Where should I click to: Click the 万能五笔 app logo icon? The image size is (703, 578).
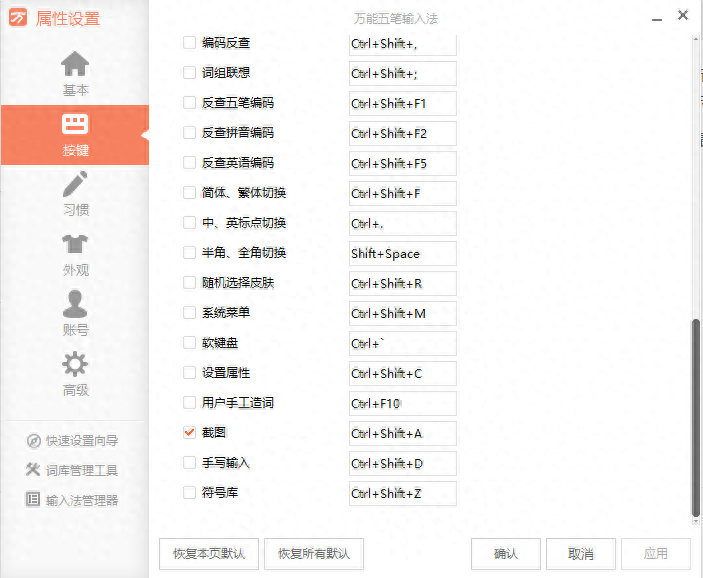(x=18, y=17)
